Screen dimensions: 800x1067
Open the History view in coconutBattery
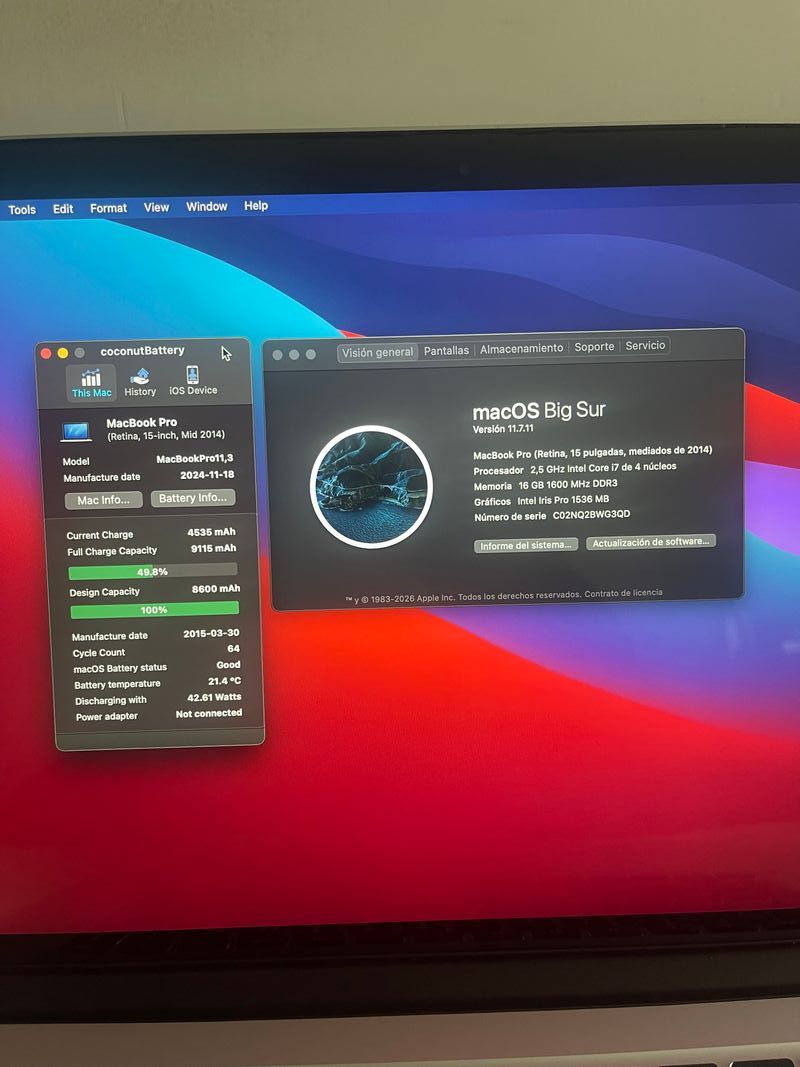(140, 382)
